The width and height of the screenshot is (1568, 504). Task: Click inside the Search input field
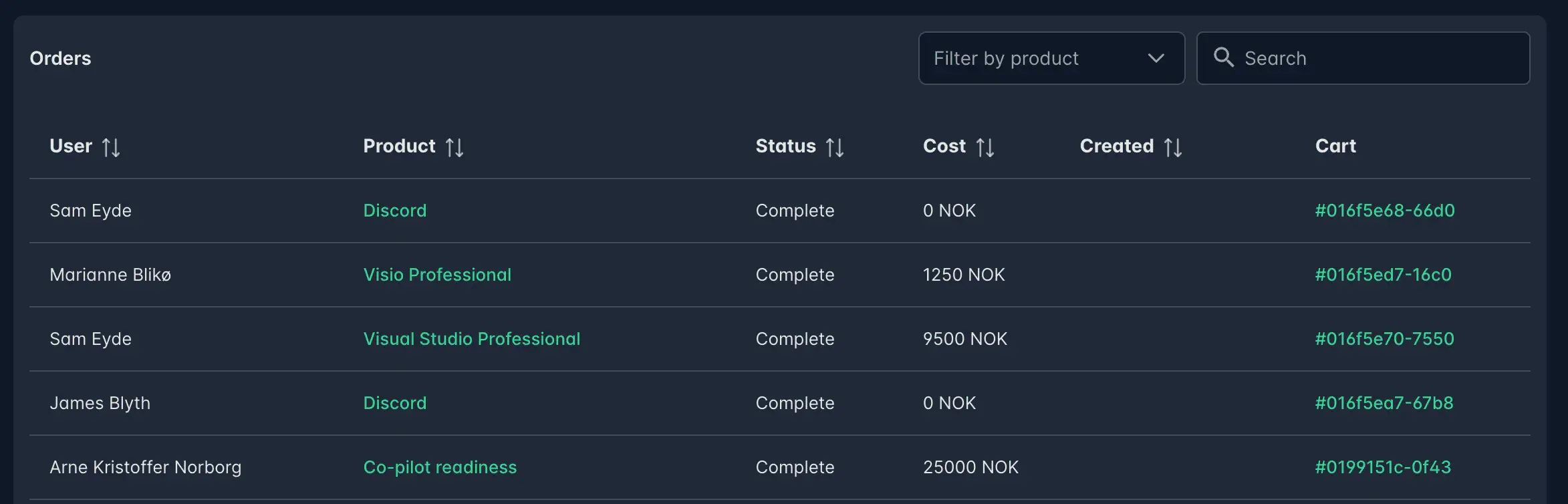click(x=1363, y=58)
